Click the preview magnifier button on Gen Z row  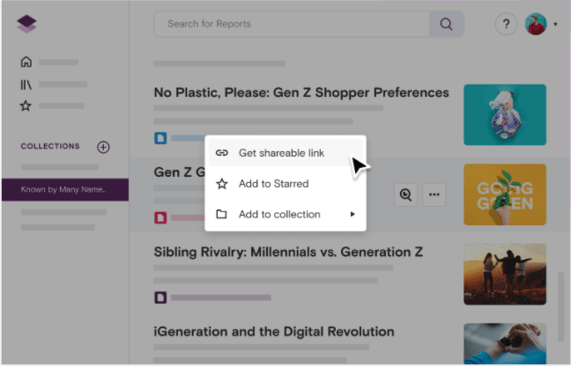point(406,194)
